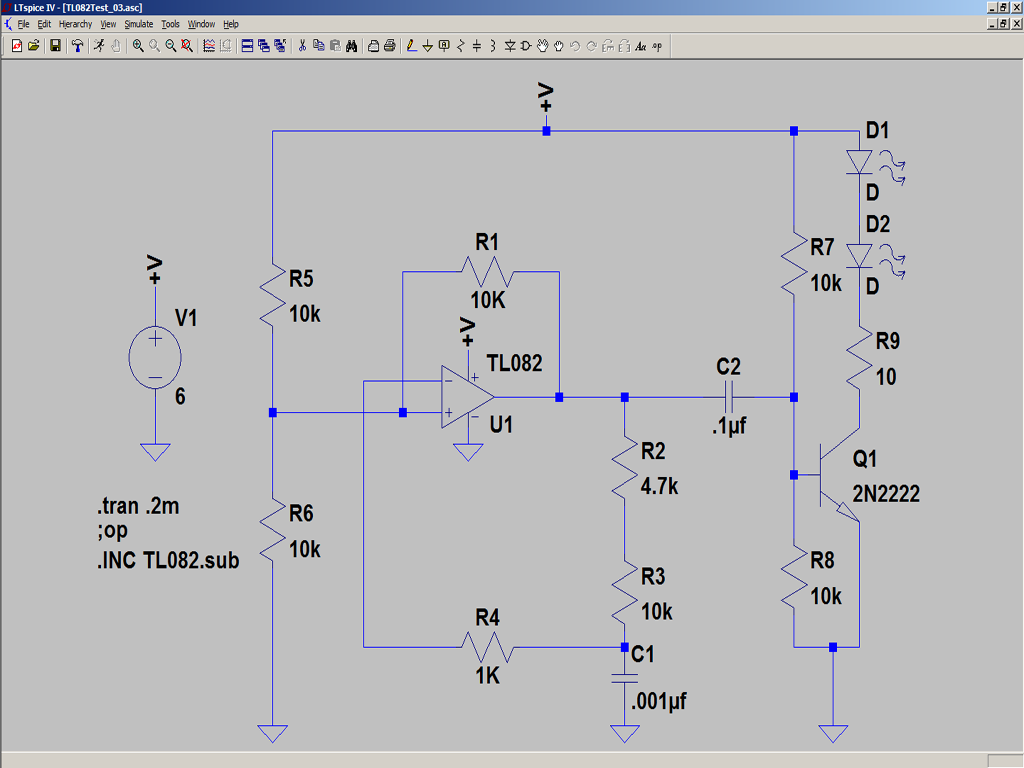Screen dimensions: 1024x768
Task: Click the Print icon
Action: [x=390, y=46]
